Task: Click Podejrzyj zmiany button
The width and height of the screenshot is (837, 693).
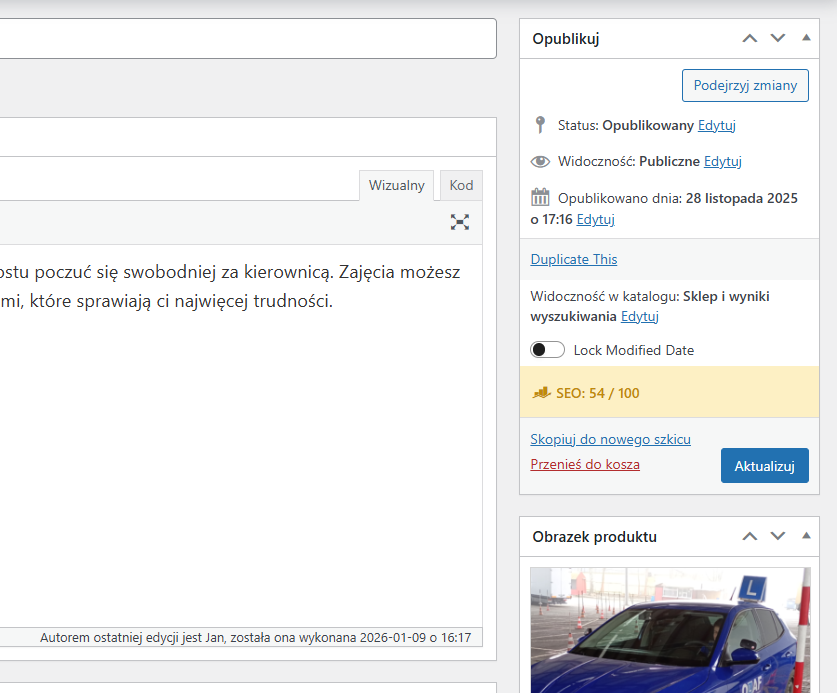Action: (744, 85)
